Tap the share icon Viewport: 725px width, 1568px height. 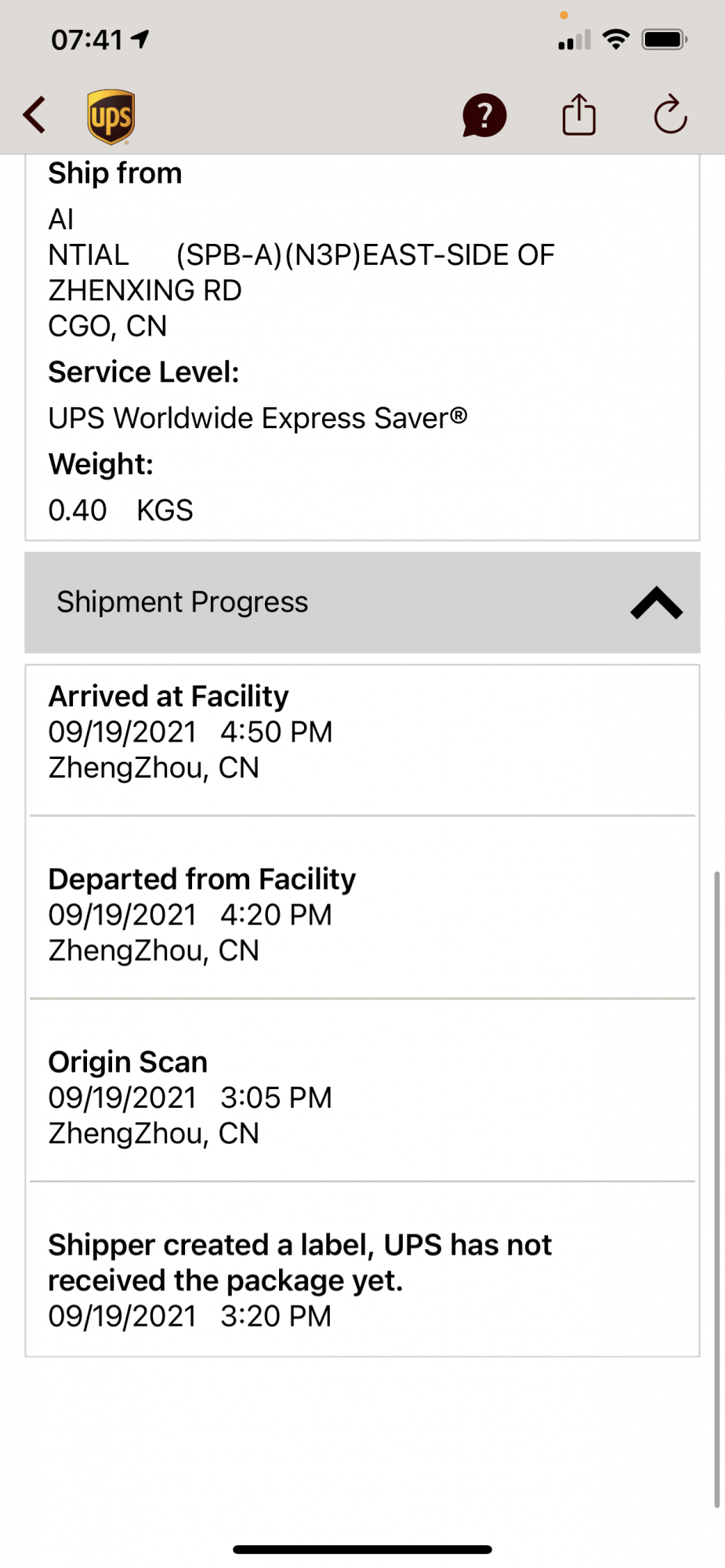[x=579, y=114]
